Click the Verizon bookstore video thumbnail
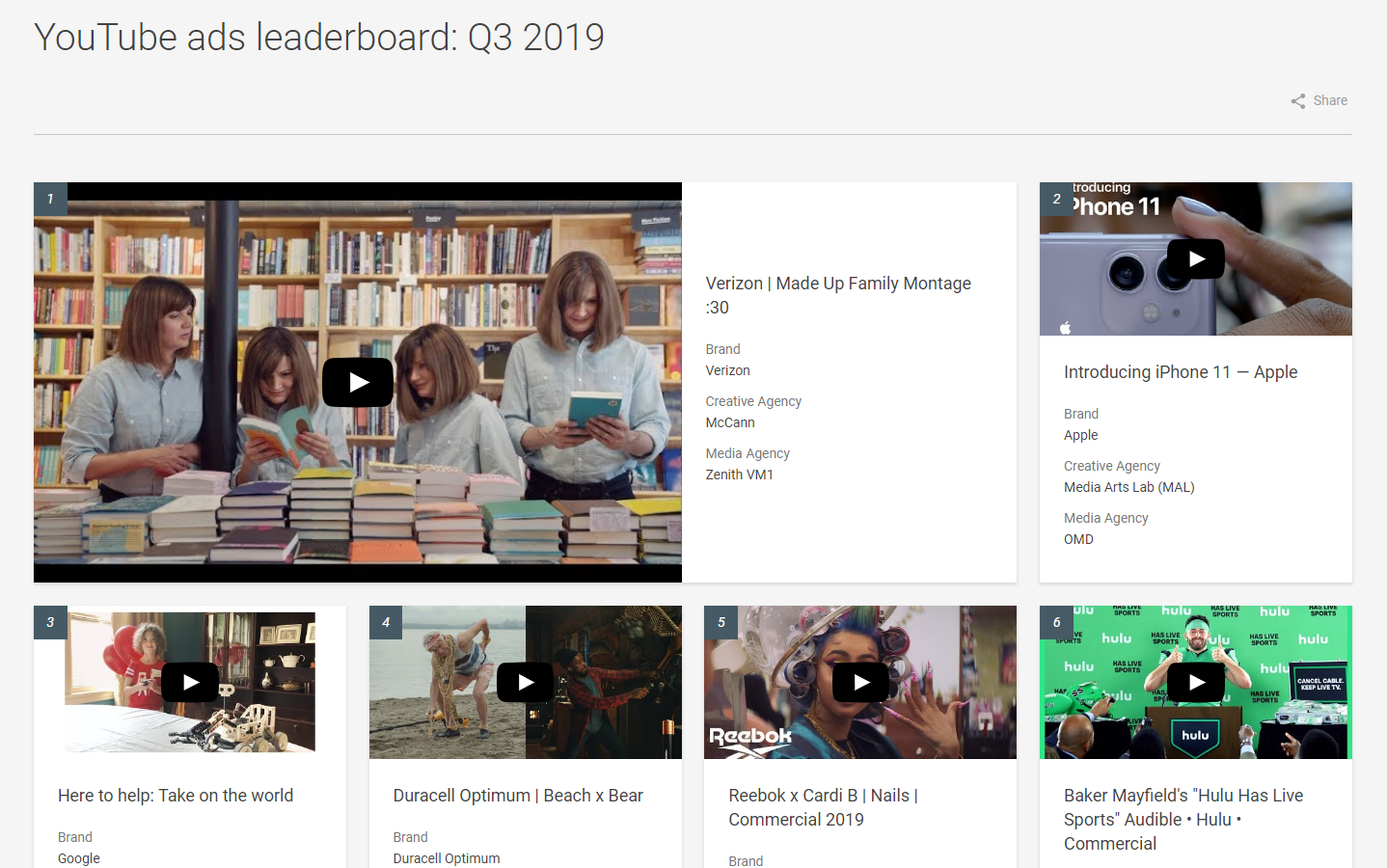Image resolution: width=1387 pixels, height=868 pixels. (358, 382)
